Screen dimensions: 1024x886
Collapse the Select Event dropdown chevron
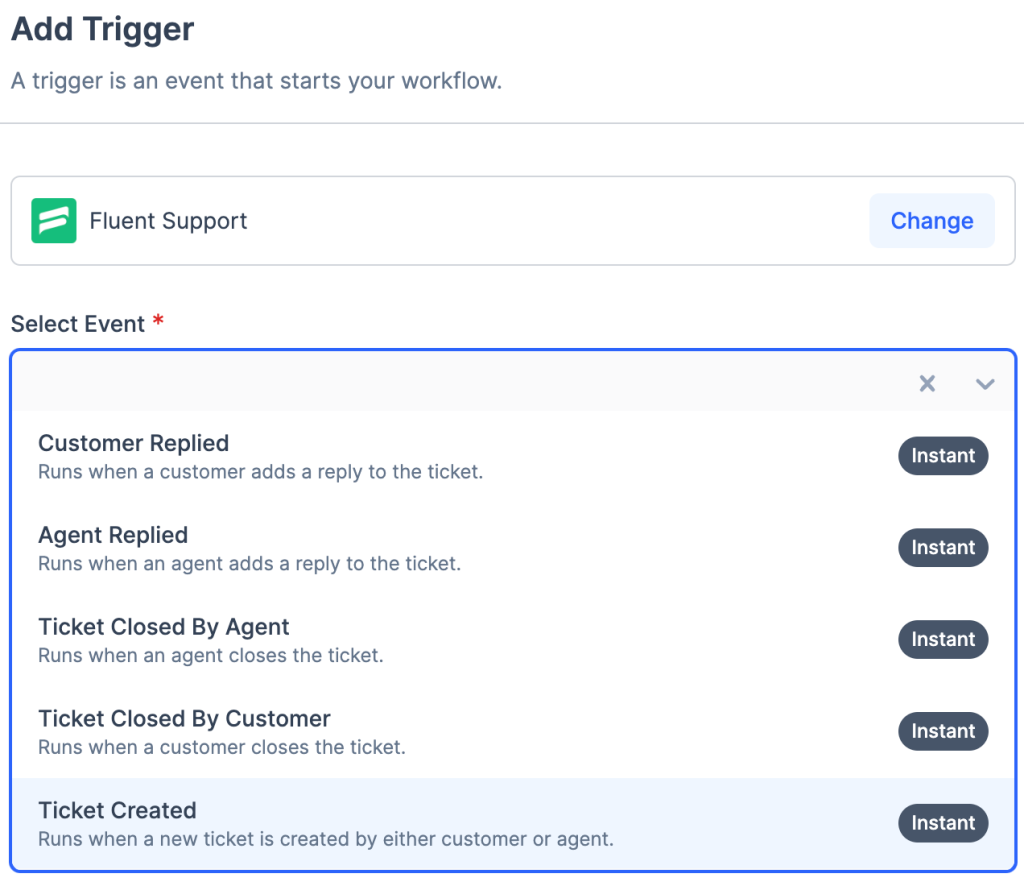(x=985, y=384)
